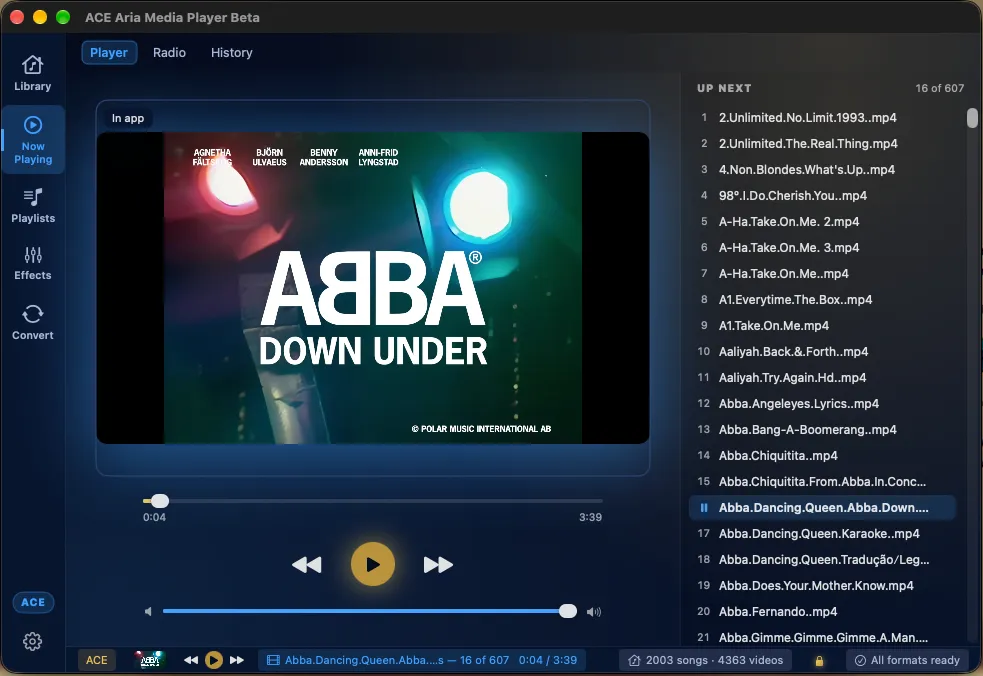The image size is (983, 676).
Task: Select A1.Everytime.The.Box..mp4 in queue
Action: point(822,300)
